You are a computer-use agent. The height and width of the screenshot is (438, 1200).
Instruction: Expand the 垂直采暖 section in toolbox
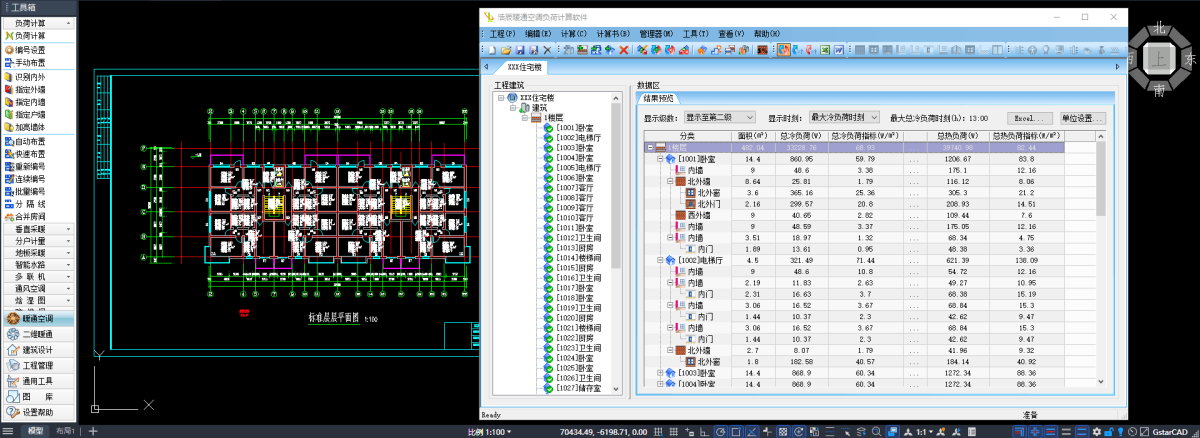[x=40, y=229]
